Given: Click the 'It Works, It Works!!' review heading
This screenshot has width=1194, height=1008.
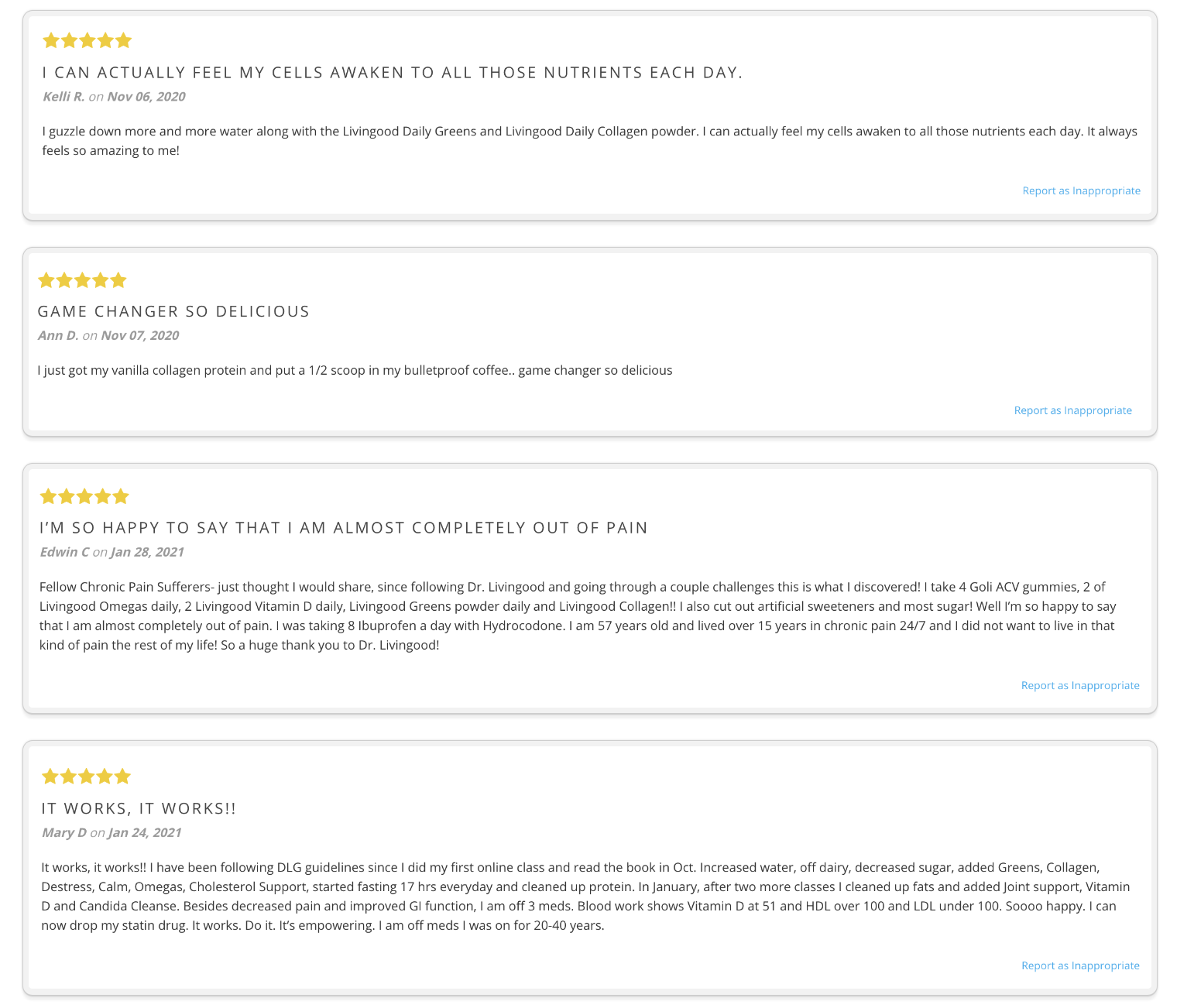Looking at the screenshot, I should pos(139,808).
